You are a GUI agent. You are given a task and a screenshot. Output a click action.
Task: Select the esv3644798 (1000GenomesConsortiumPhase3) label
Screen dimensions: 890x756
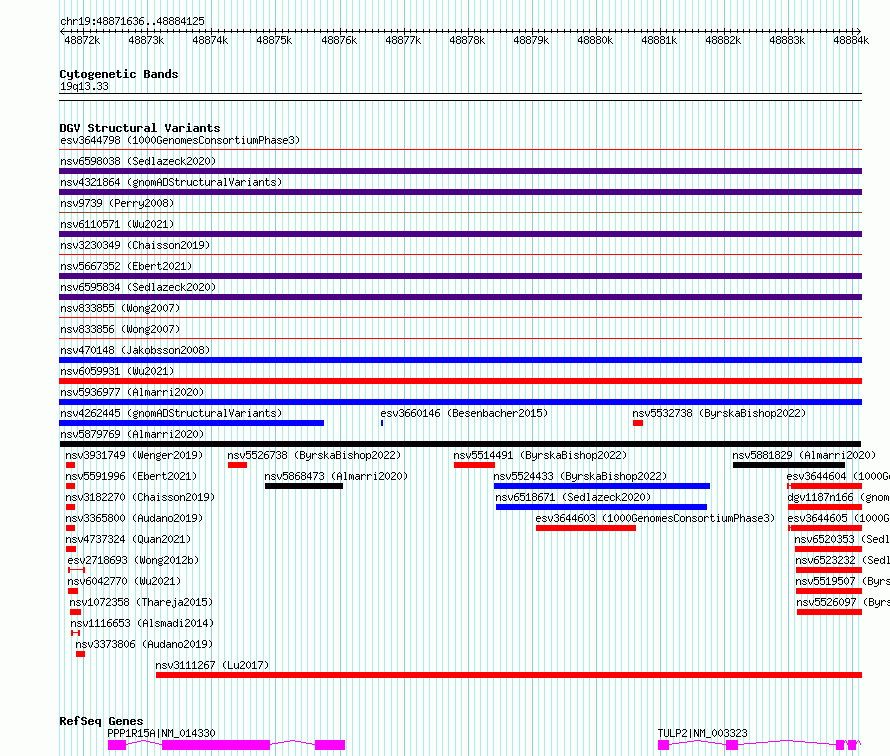pyautogui.click(x=180, y=140)
